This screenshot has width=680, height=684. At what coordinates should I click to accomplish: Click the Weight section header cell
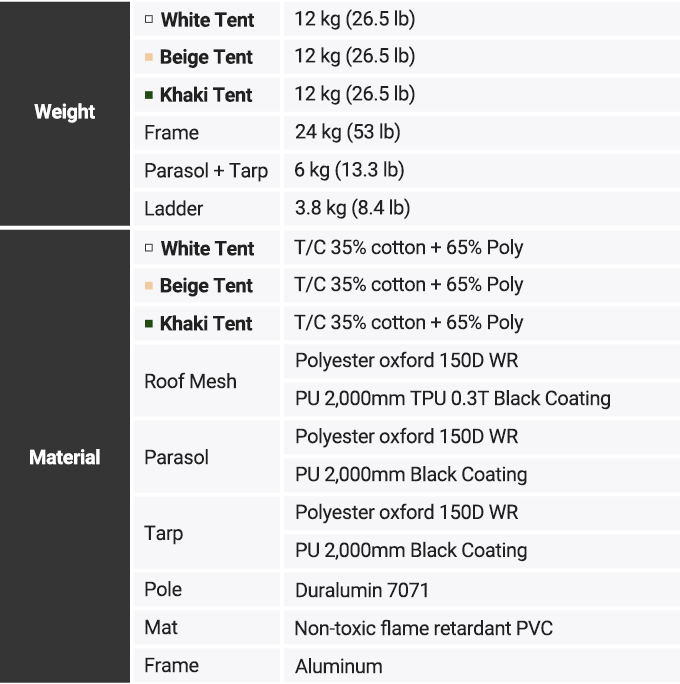pyautogui.click(x=65, y=112)
